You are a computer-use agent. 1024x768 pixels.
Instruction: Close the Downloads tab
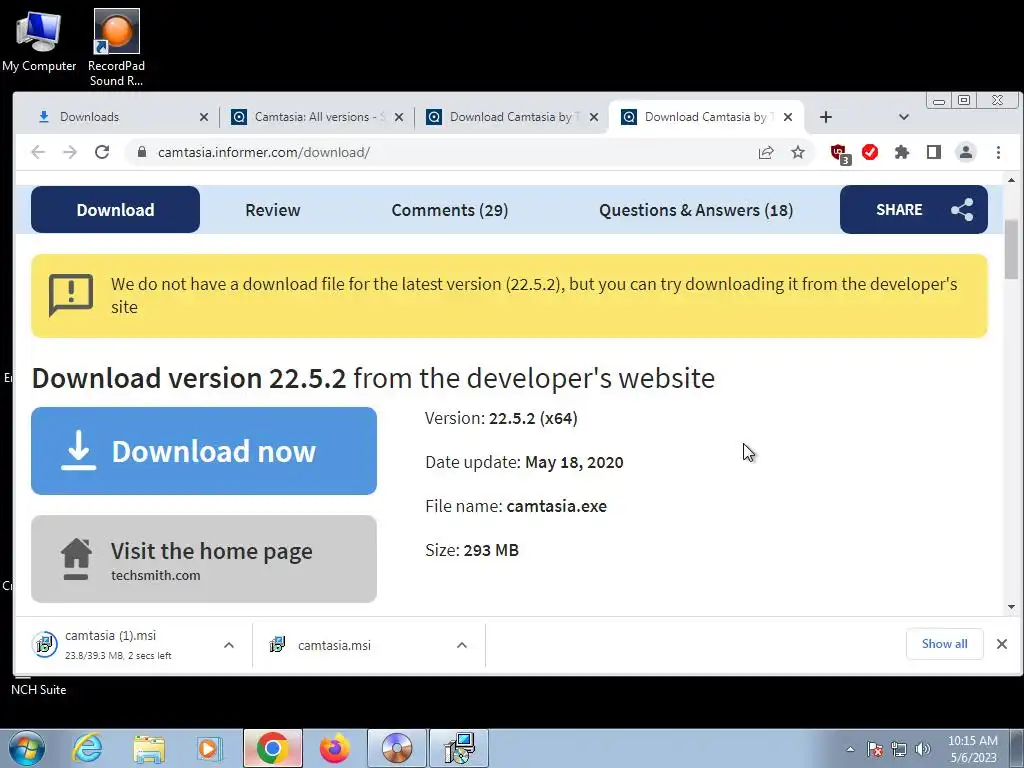204,117
